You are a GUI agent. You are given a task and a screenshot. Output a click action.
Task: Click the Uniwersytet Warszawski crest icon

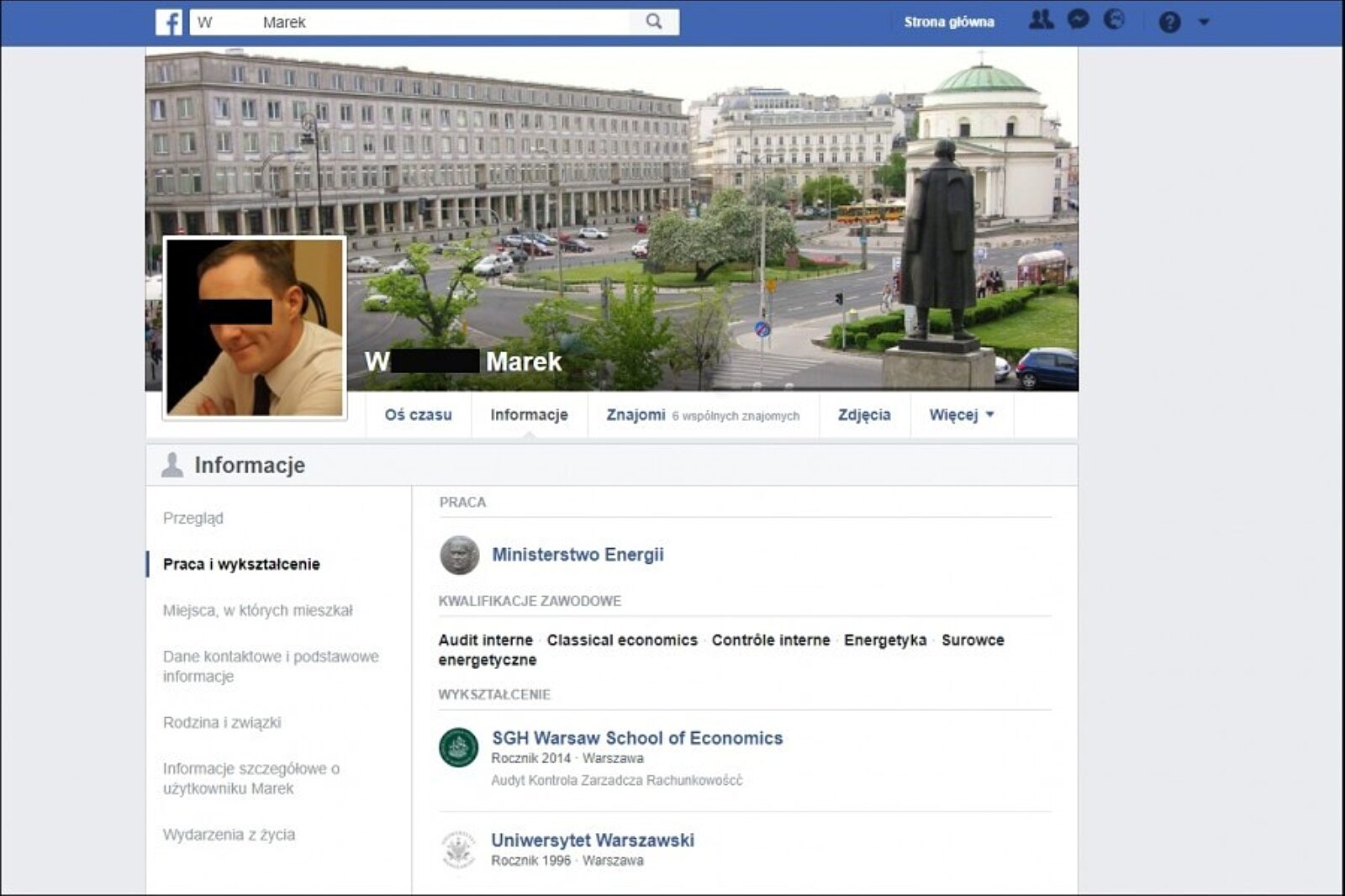tap(457, 846)
